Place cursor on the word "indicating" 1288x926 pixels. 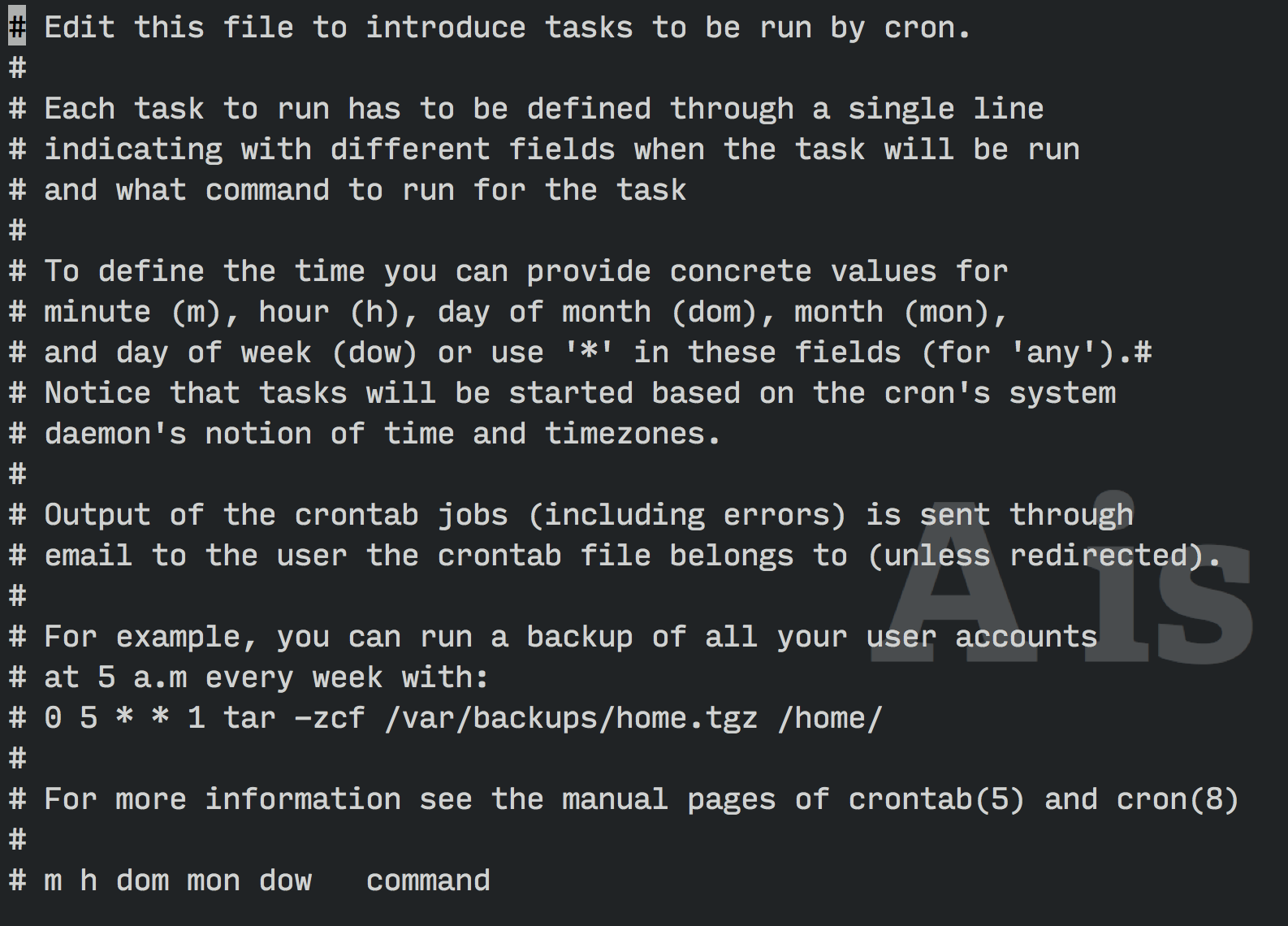[x=132, y=149]
